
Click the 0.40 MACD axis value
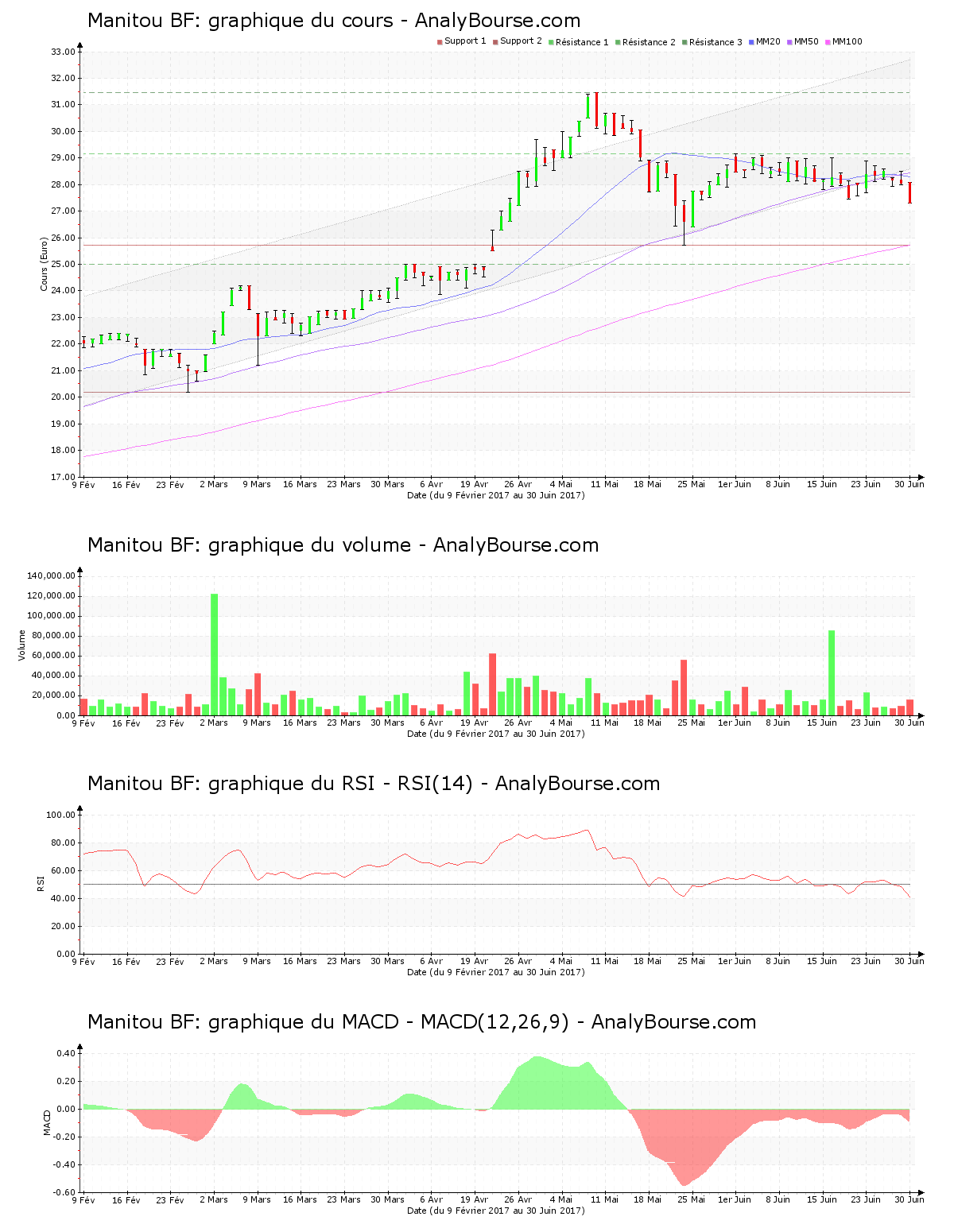tap(65, 1053)
